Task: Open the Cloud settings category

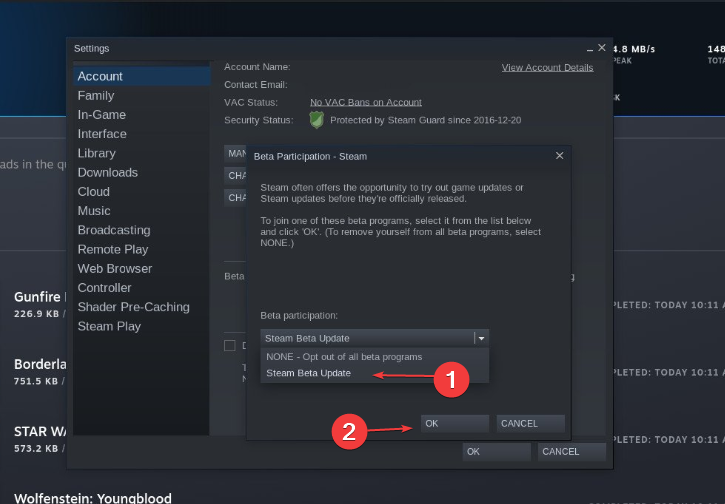Action: [142, 191]
